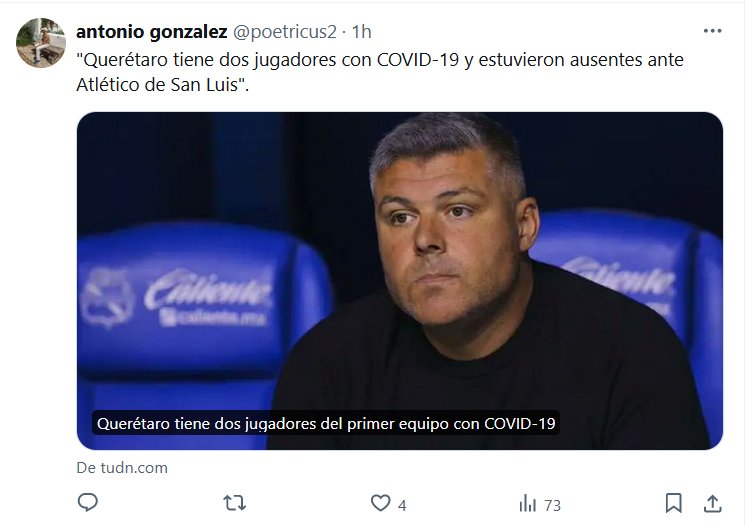Like the tweet with heart icon
This screenshot has height=526, width=746.
pyautogui.click(x=381, y=503)
